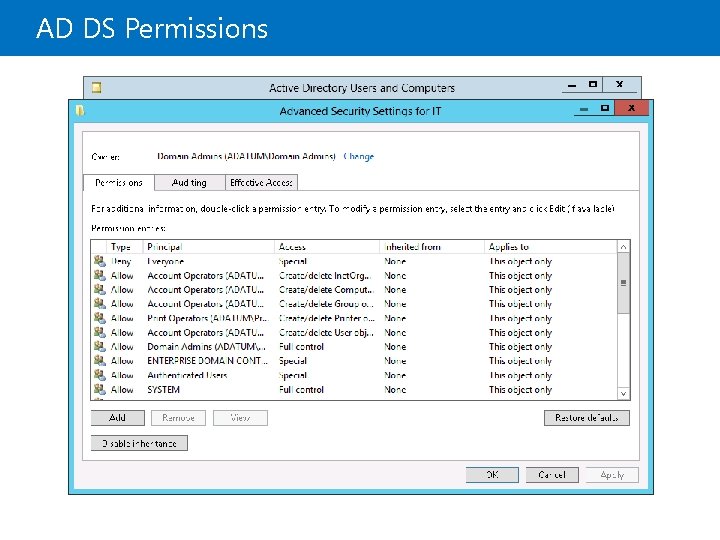
Task: Click Full control in the Domain Admins row
Action: tap(301, 347)
